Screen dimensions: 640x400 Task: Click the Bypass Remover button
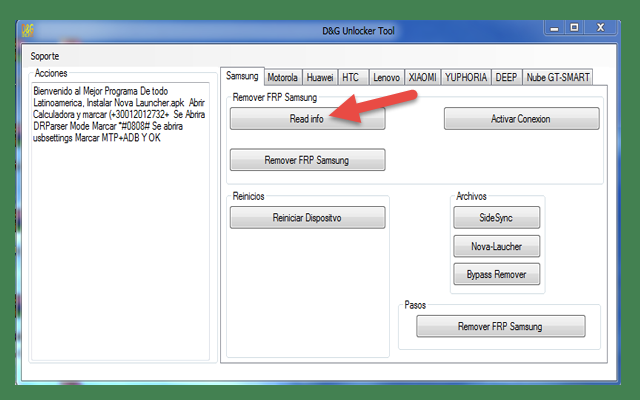tap(496, 274)
